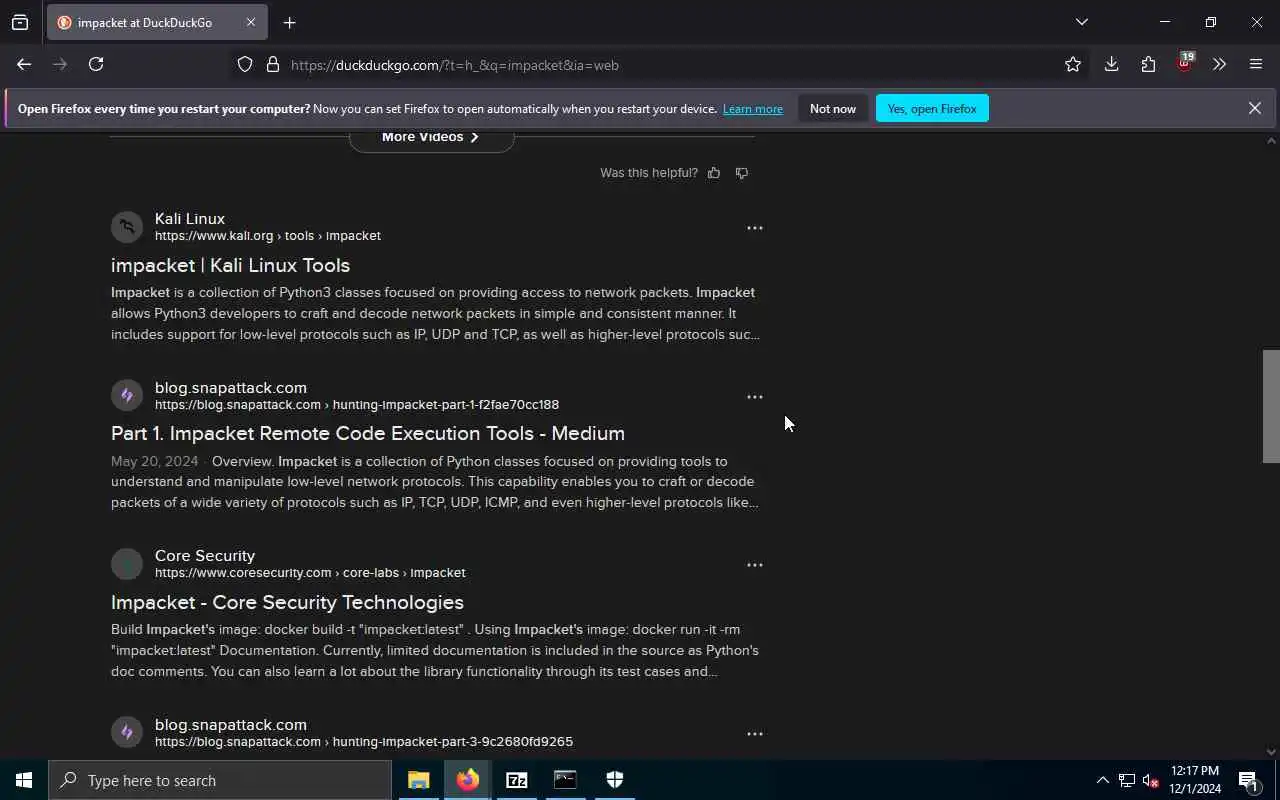Open options menu for Core Security result
This screenshot has width=1280, height=800.
point(755,565)
